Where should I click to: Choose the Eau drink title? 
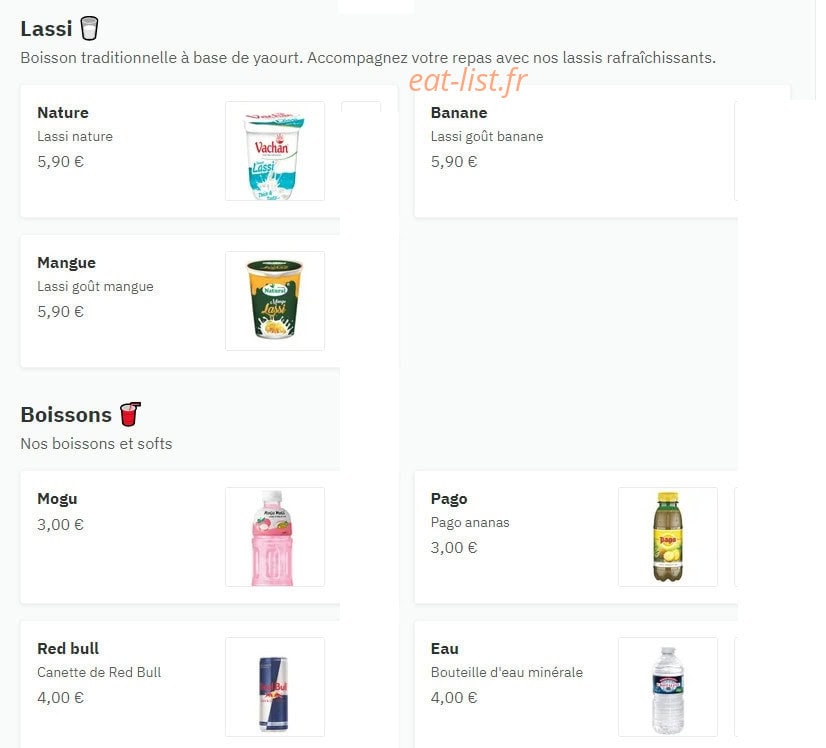pos(445,648)
